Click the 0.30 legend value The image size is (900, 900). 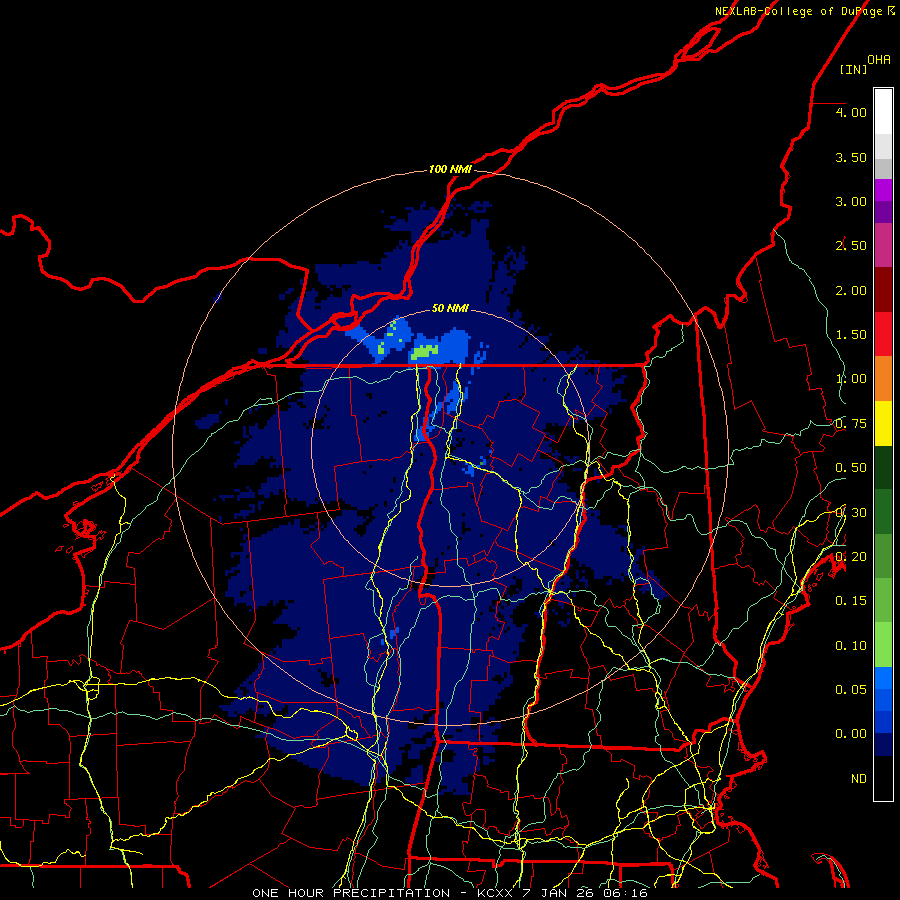(x=851, y=513)
